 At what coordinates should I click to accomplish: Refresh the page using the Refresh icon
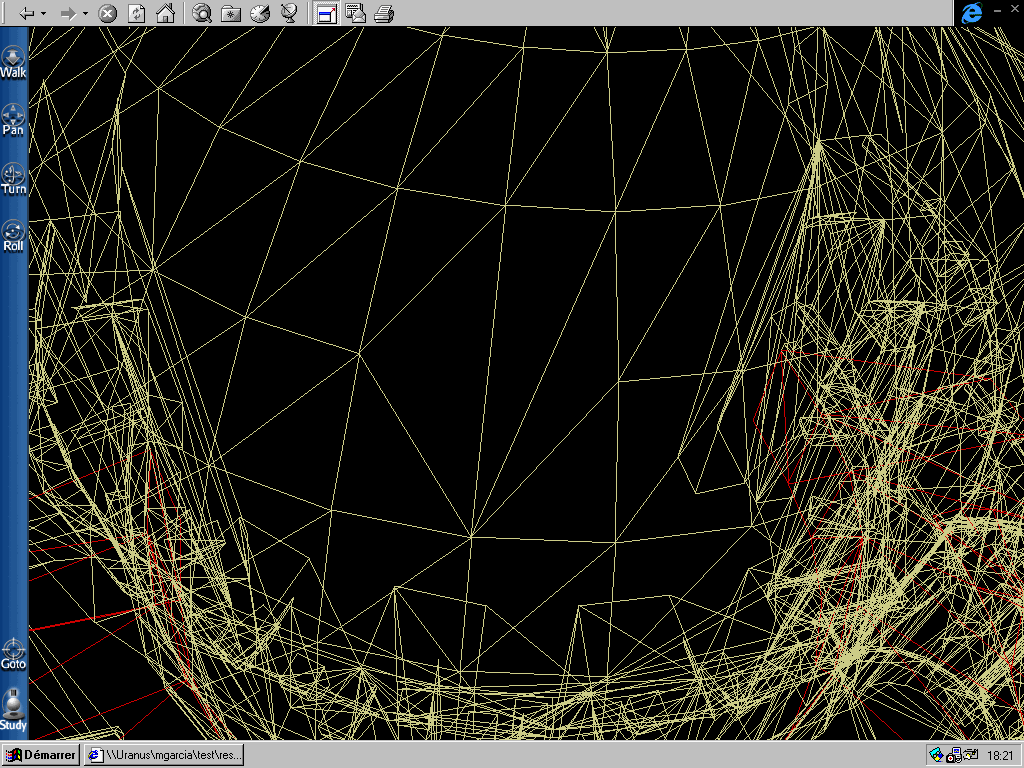tap(136, 13)
